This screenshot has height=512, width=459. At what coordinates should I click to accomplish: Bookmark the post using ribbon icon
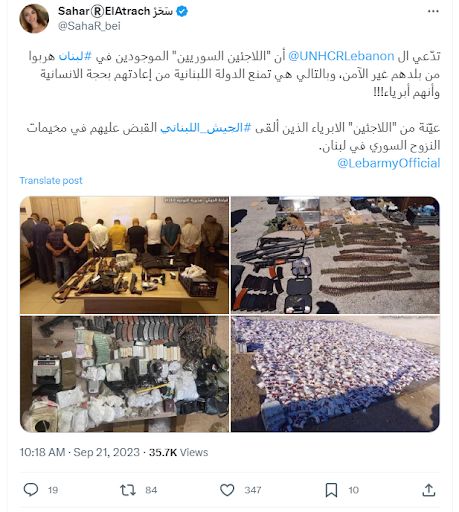click(331, 490)
